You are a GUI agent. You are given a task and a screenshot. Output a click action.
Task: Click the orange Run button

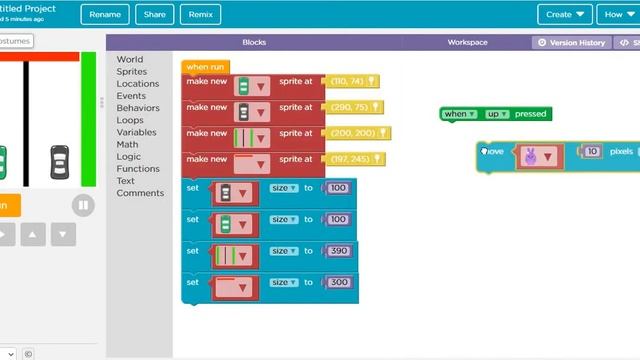9,205
